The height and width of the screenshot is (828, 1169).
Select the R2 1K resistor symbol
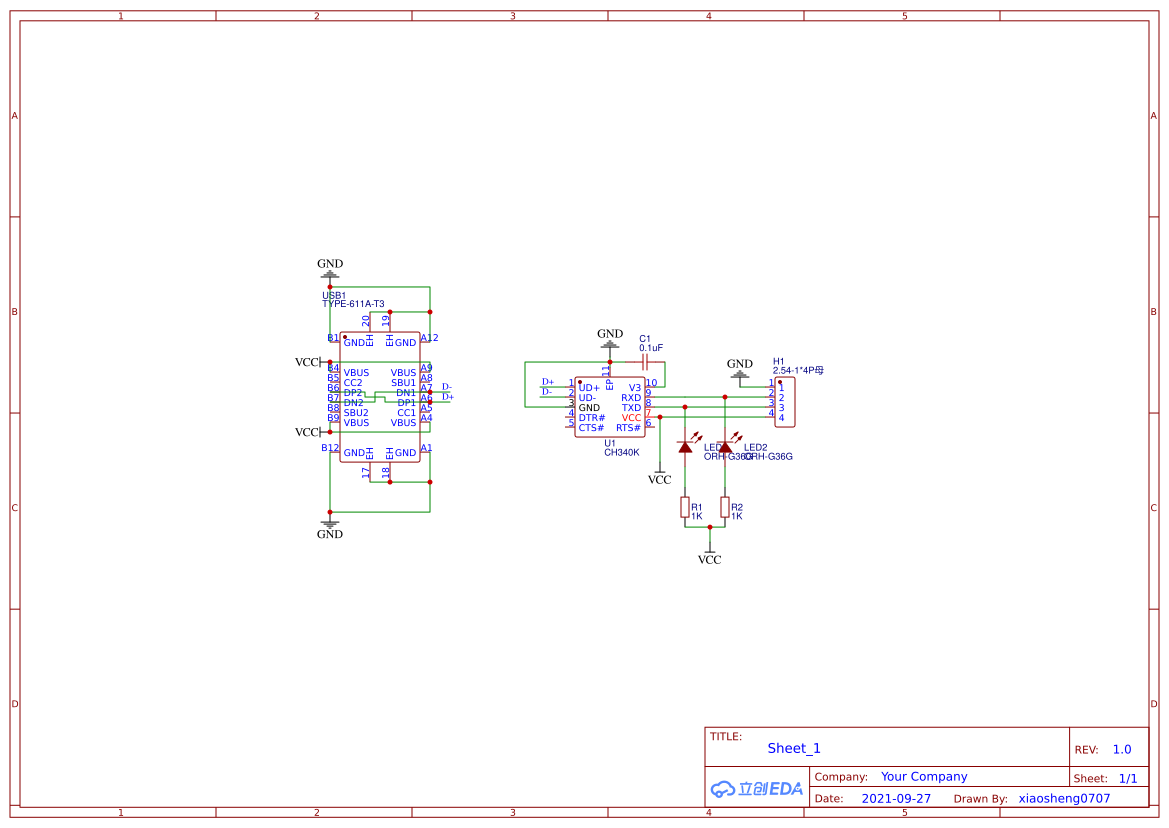(724, 507)
